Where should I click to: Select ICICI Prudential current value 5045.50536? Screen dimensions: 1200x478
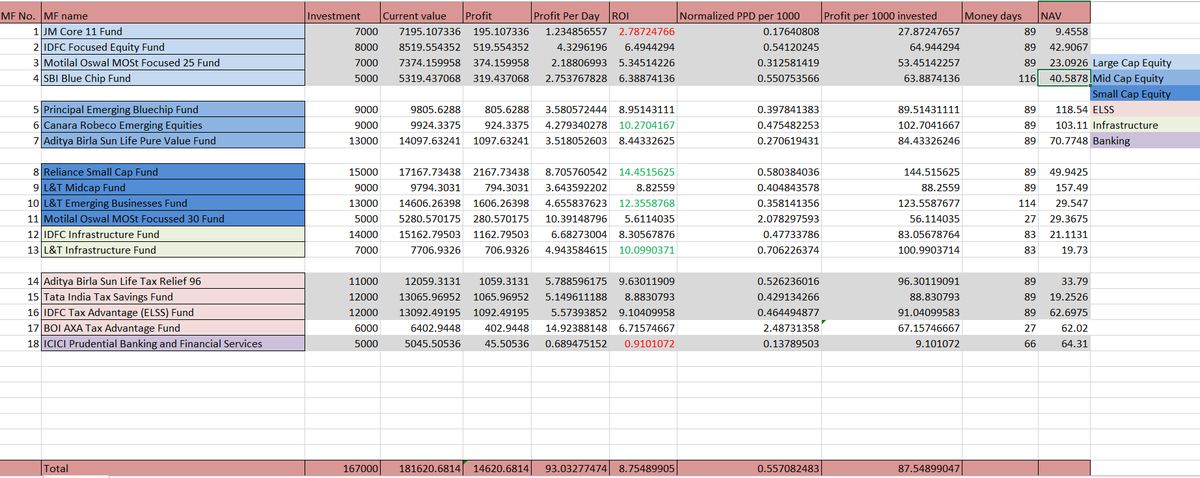tap(422, 343)
